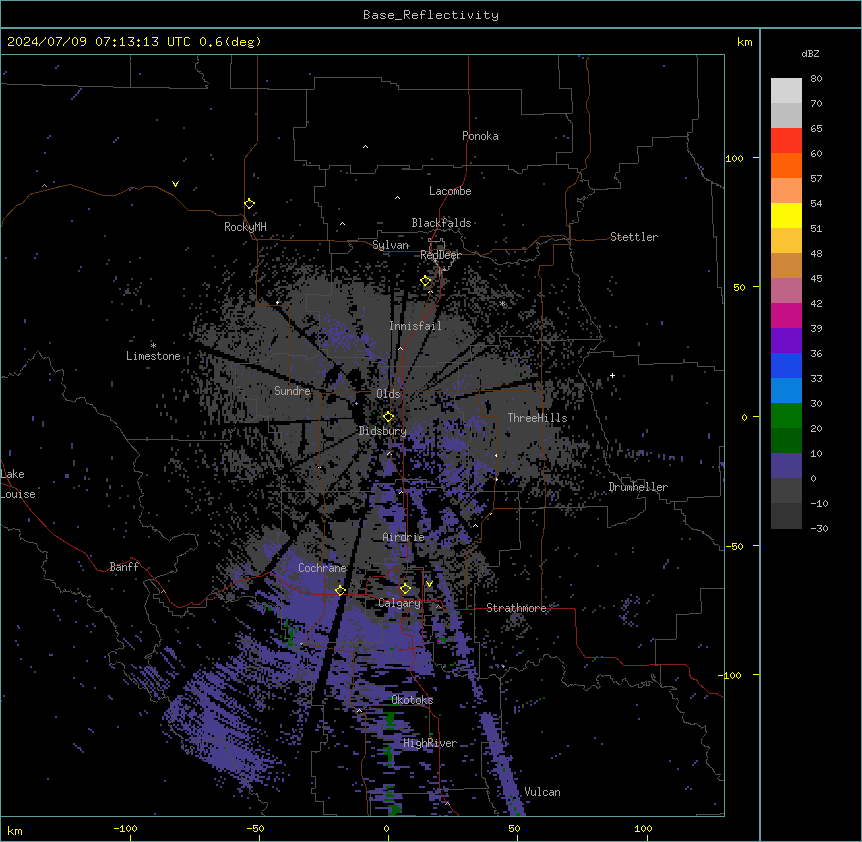Select the magenta 39-42 dBZ legend swatch
Viewport: 862px width, 842px height.
(x=786, y=315)
